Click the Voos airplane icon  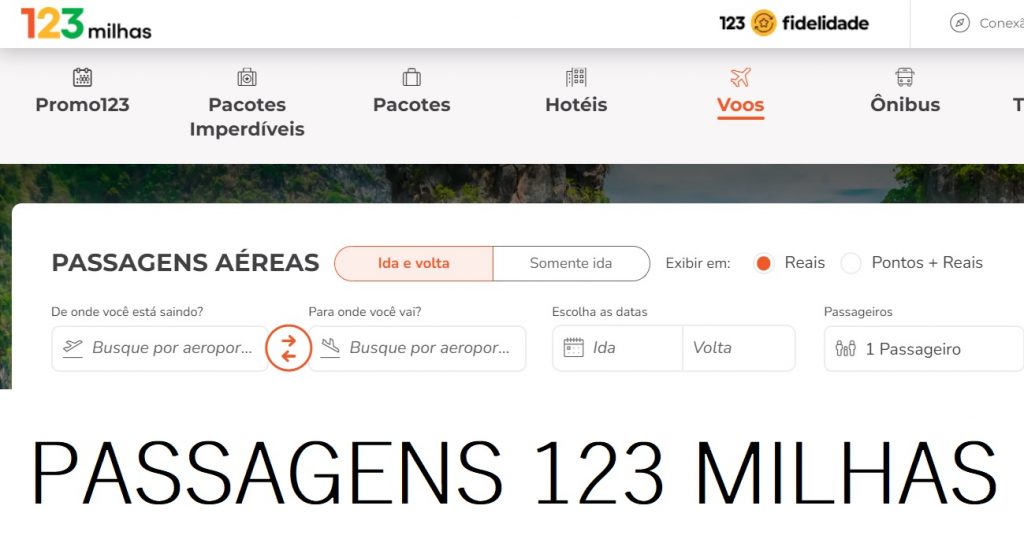click(741, 77)
